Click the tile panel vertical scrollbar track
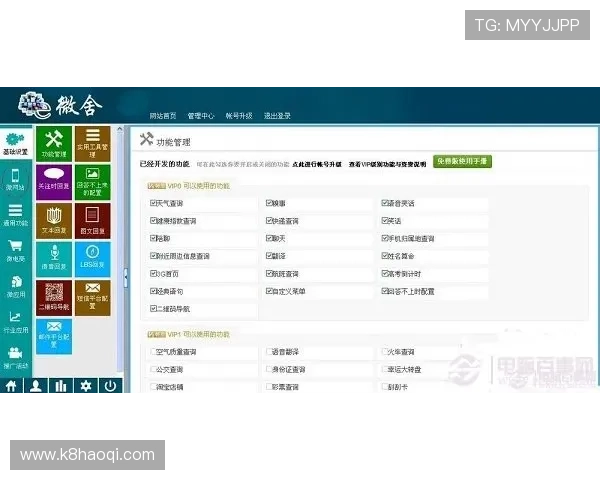Image resolution: width=600 pixels, height=480 pixels. [120, 253]
